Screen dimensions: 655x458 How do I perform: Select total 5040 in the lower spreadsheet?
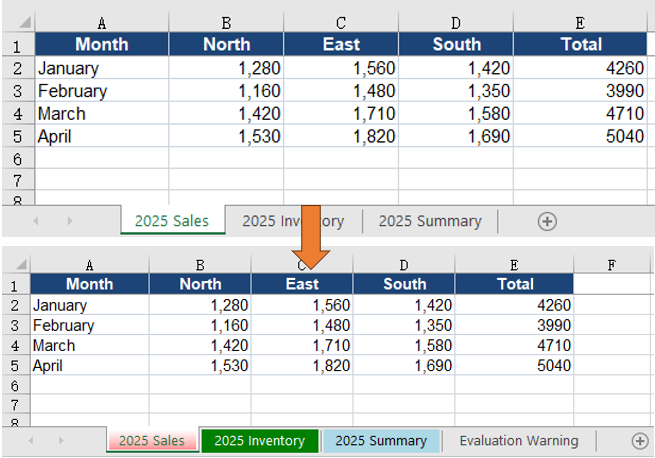(x=514, y=365)
